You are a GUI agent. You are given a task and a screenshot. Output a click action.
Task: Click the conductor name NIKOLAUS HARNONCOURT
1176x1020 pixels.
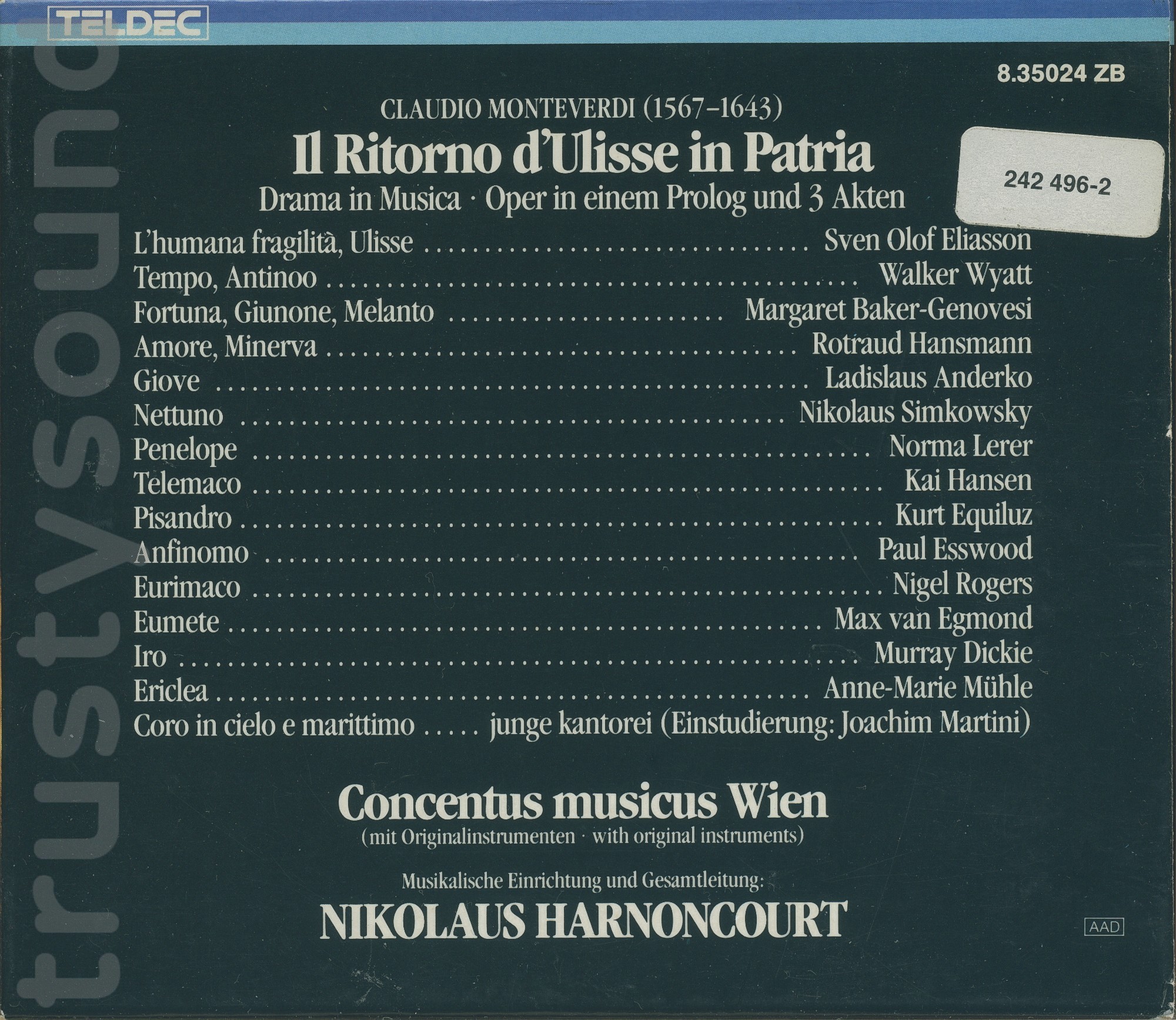tap(583, 921)
